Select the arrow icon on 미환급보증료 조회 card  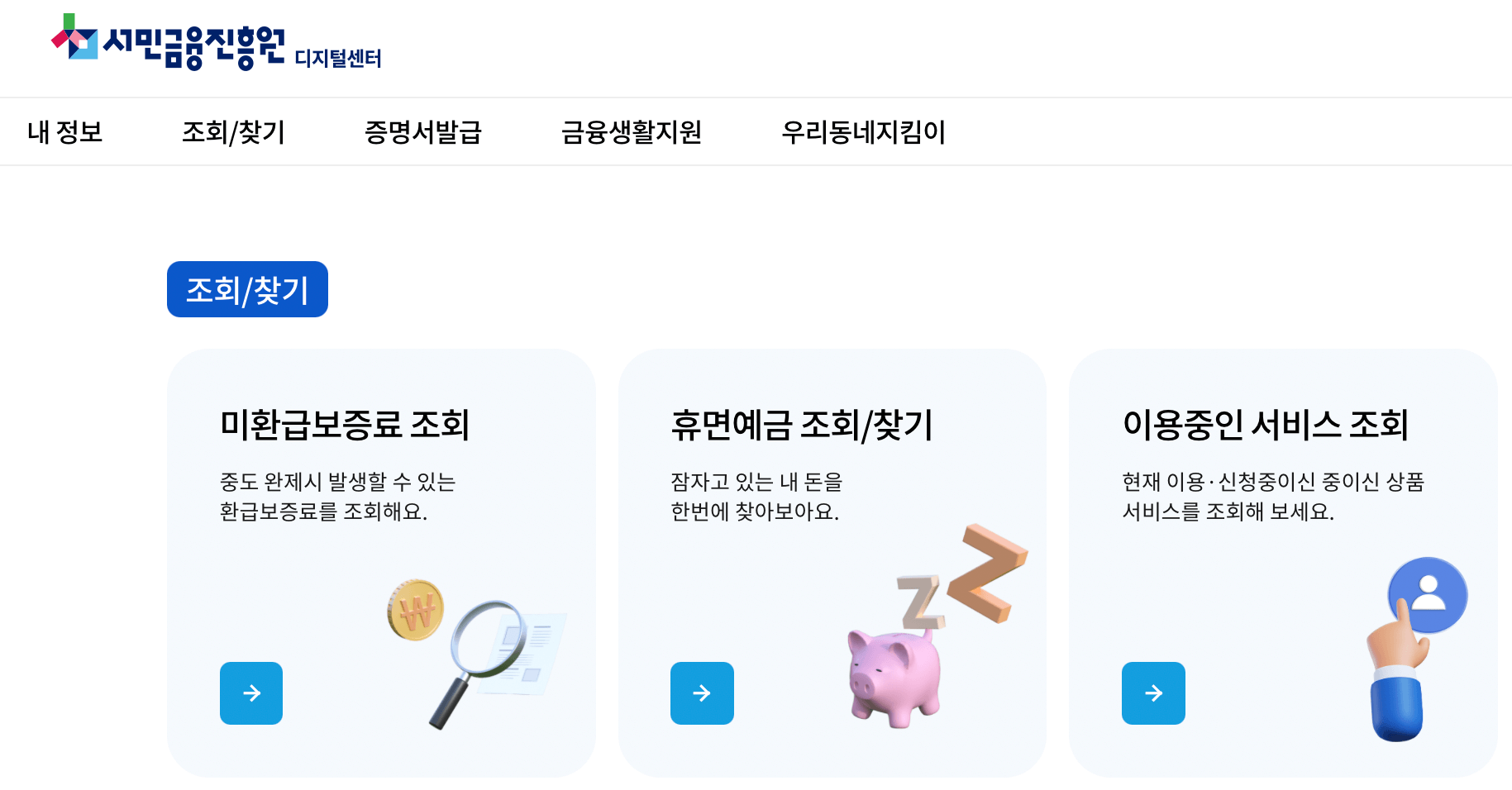pyautogui.click(x=251, y=693)
